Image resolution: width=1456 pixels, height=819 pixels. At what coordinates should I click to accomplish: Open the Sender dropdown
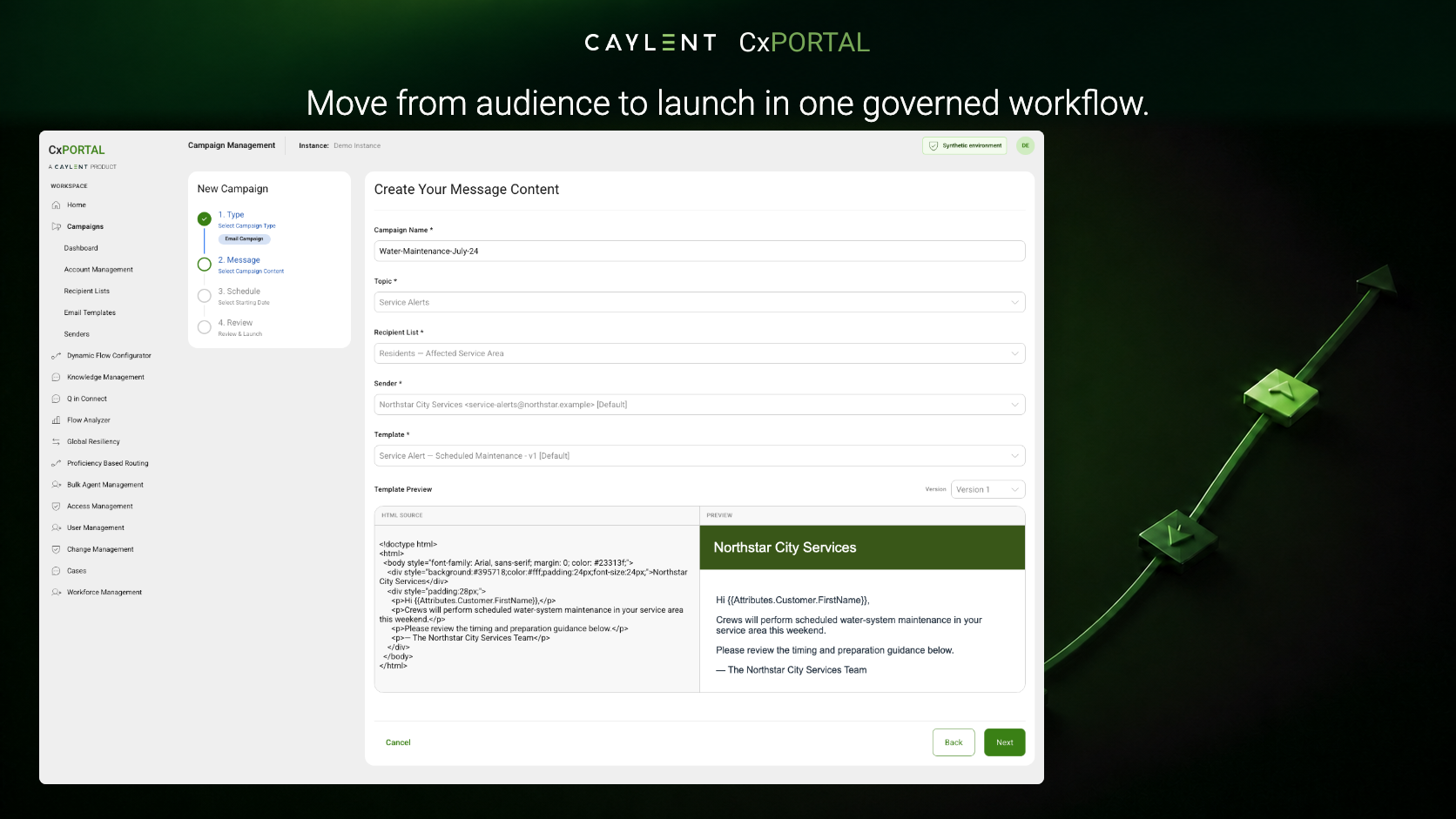pos(699,405)
